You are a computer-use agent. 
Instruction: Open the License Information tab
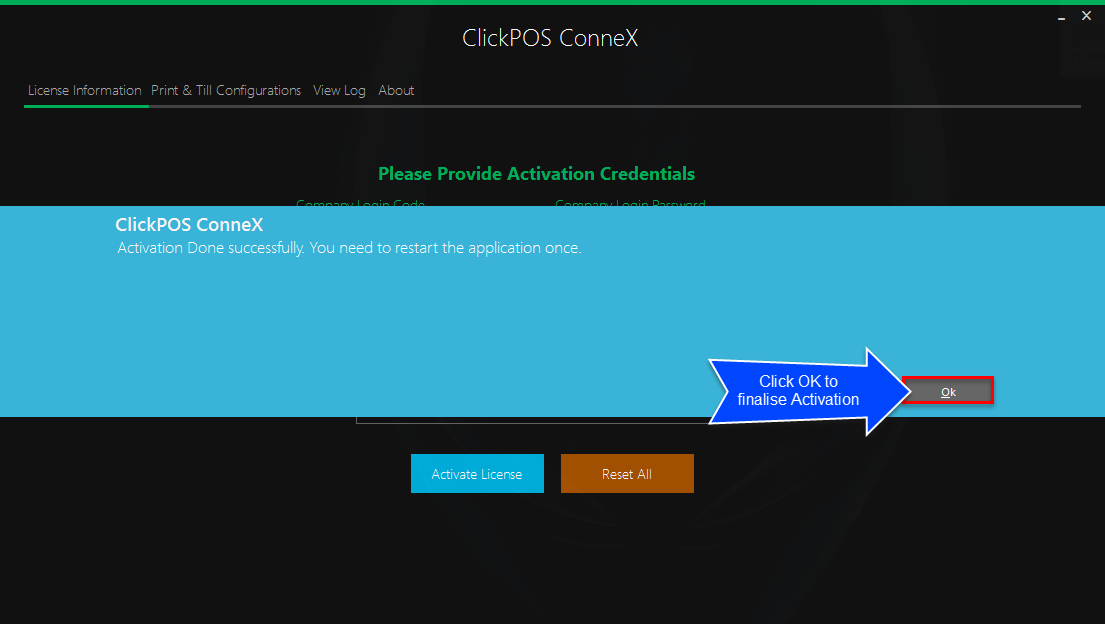[x=85, y=90]
